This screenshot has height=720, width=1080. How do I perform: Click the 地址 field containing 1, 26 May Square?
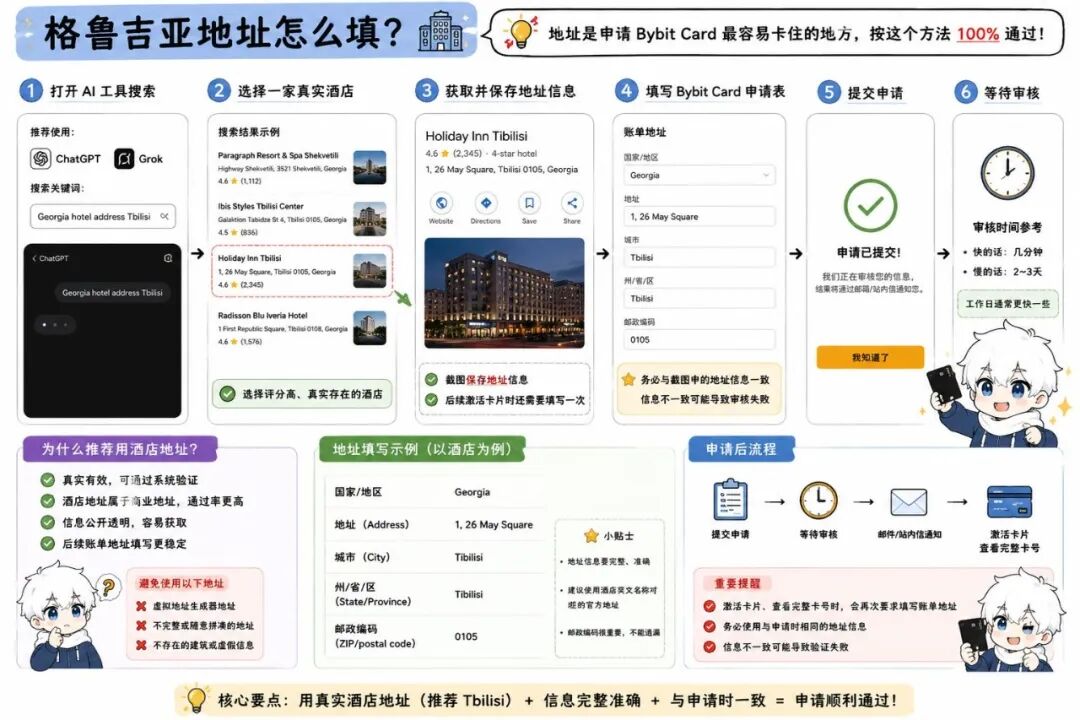pyautogui.click(x=699, y=216)
